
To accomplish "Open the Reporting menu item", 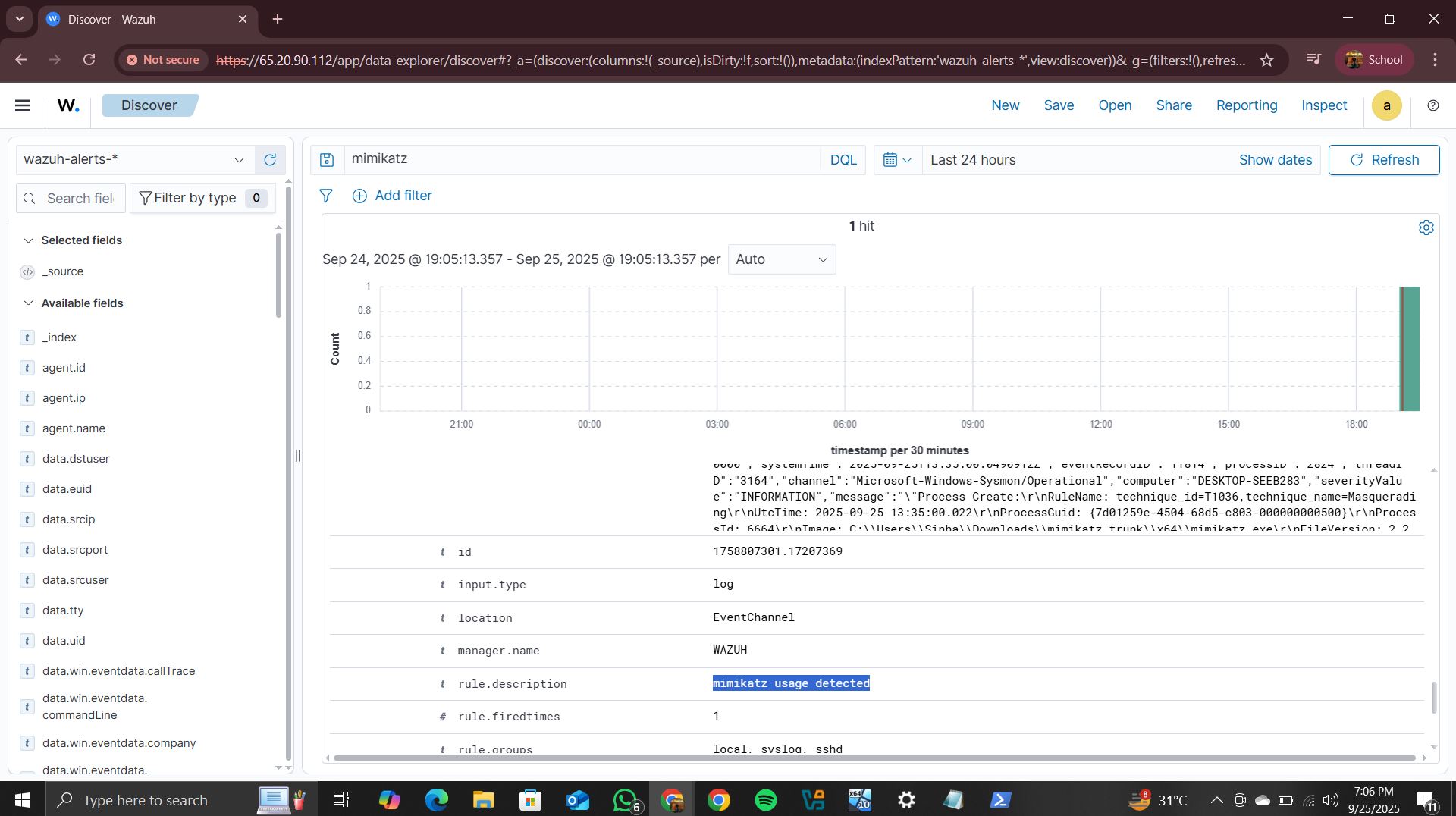I will pos(1247,105).
